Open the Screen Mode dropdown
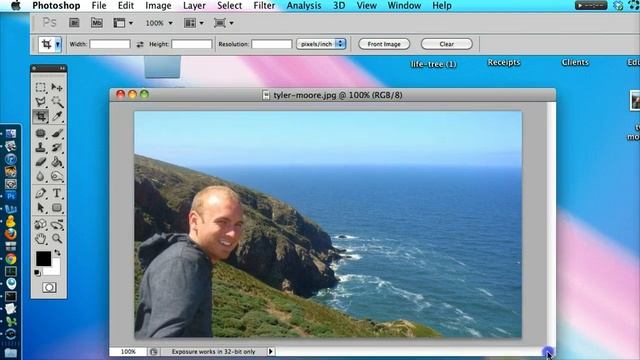Screen dimensions: 640x360 tap(223, 23)
